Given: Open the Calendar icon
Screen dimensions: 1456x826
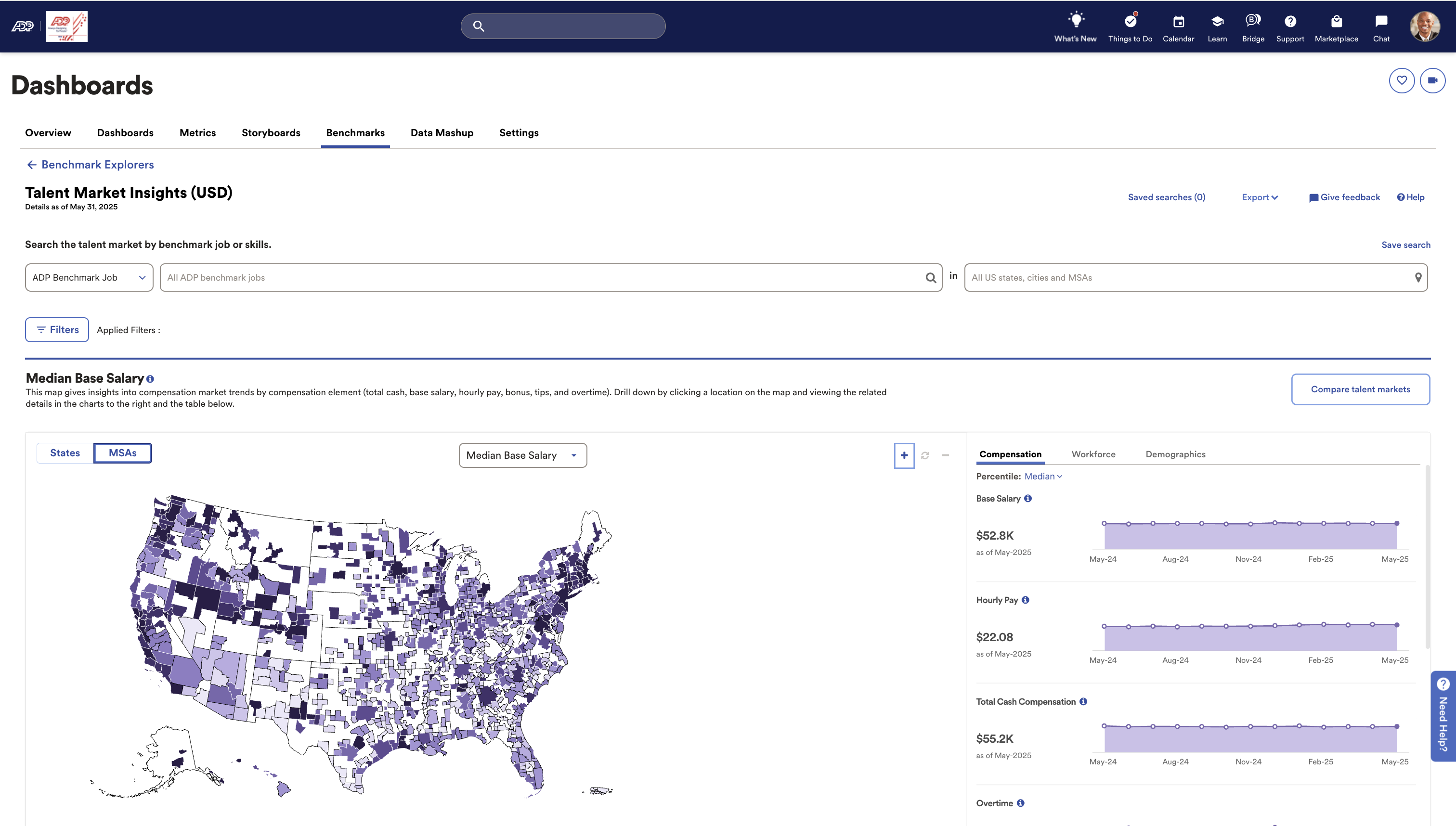Looking at the screenshot, I should coord(1179,26).
